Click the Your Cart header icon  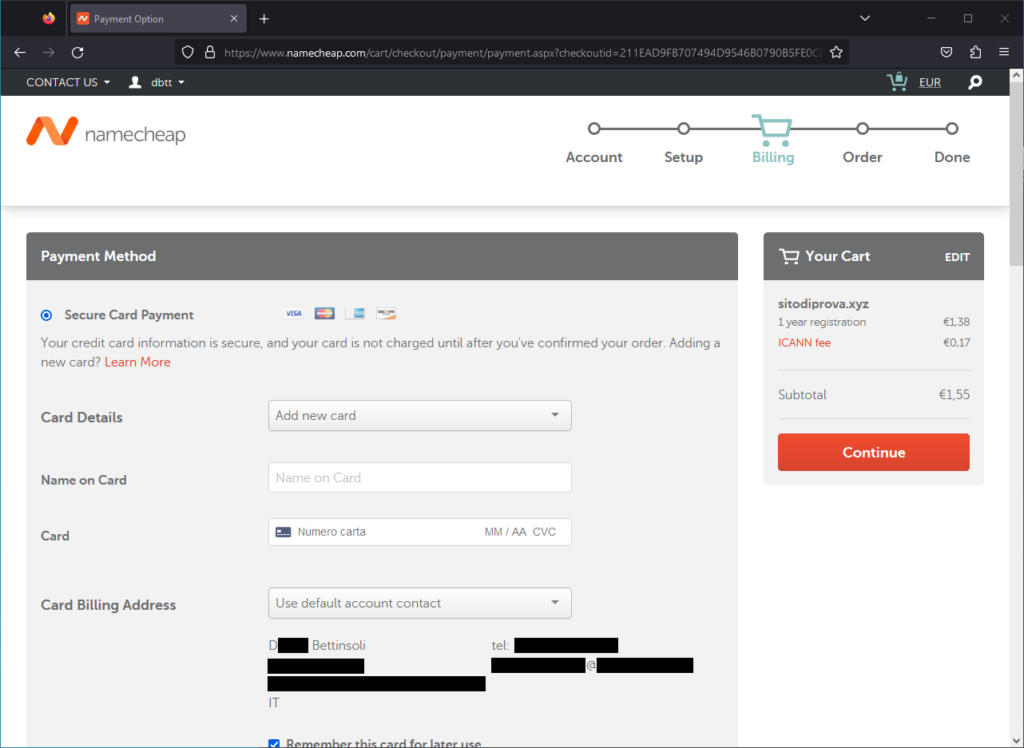[x=789, y=256]
